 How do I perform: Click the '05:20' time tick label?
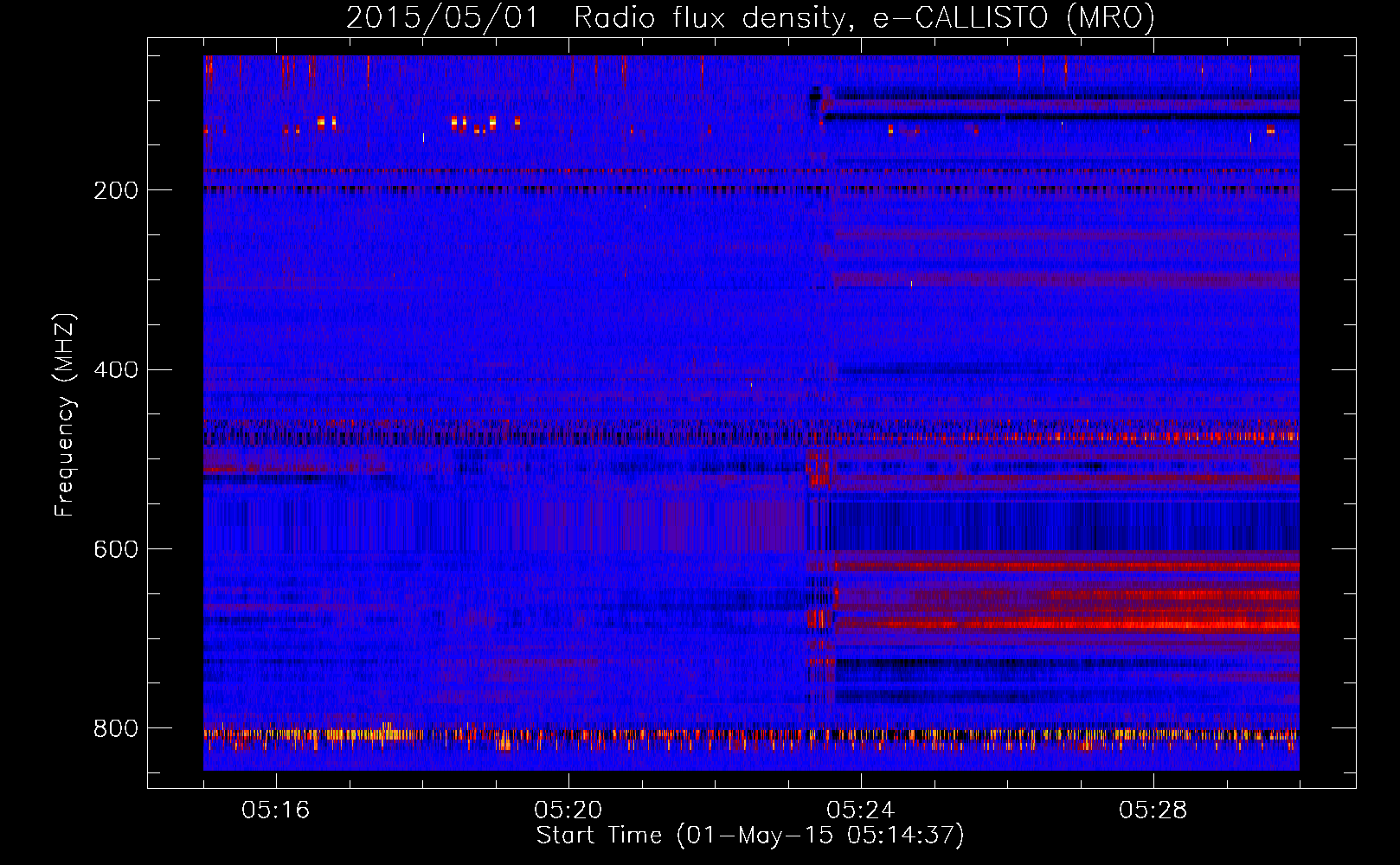tap(568, 811)
